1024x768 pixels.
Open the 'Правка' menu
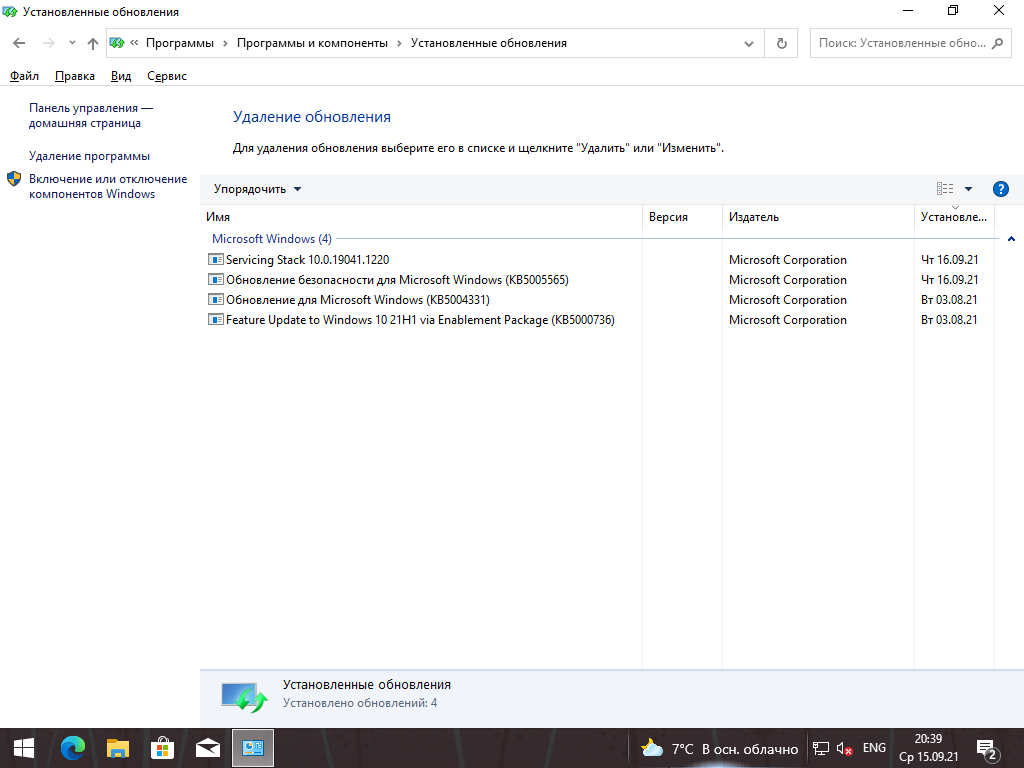pyautogui.click(x=74, y=76)
